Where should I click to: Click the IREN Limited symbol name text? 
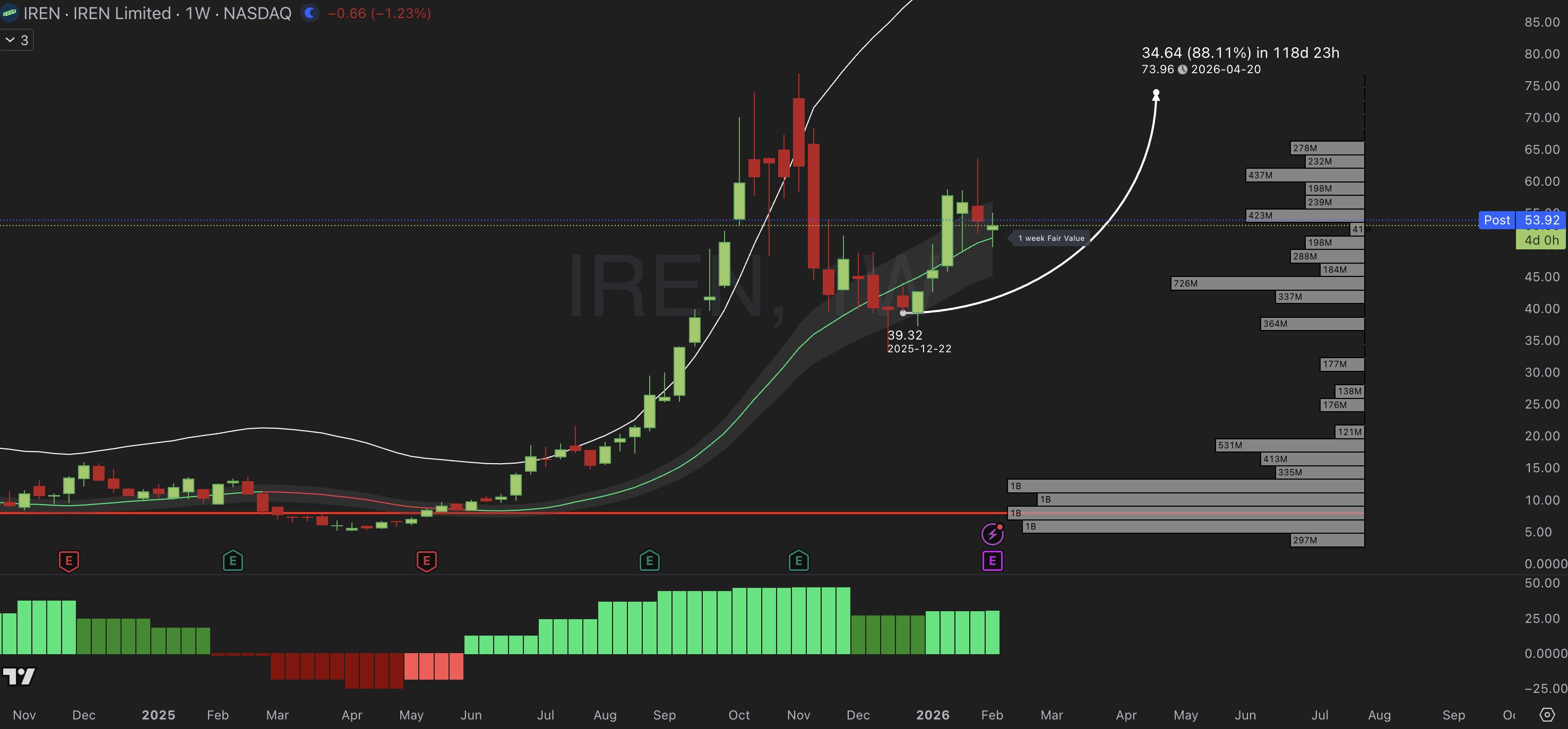122,13
